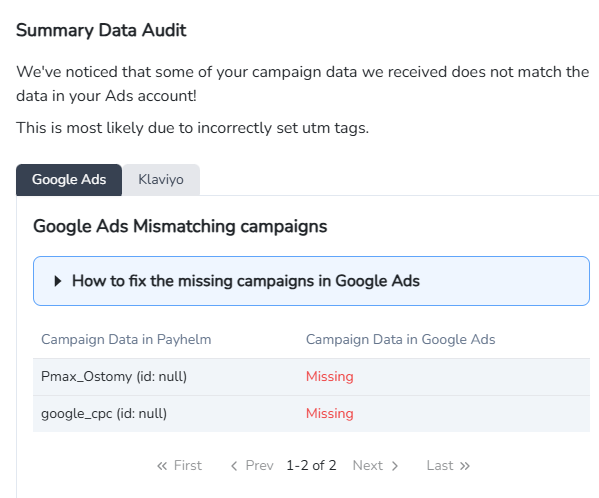Click the double-chevron icon beside Last
This screenshot has height=498, width=599.
pos(465,466)
